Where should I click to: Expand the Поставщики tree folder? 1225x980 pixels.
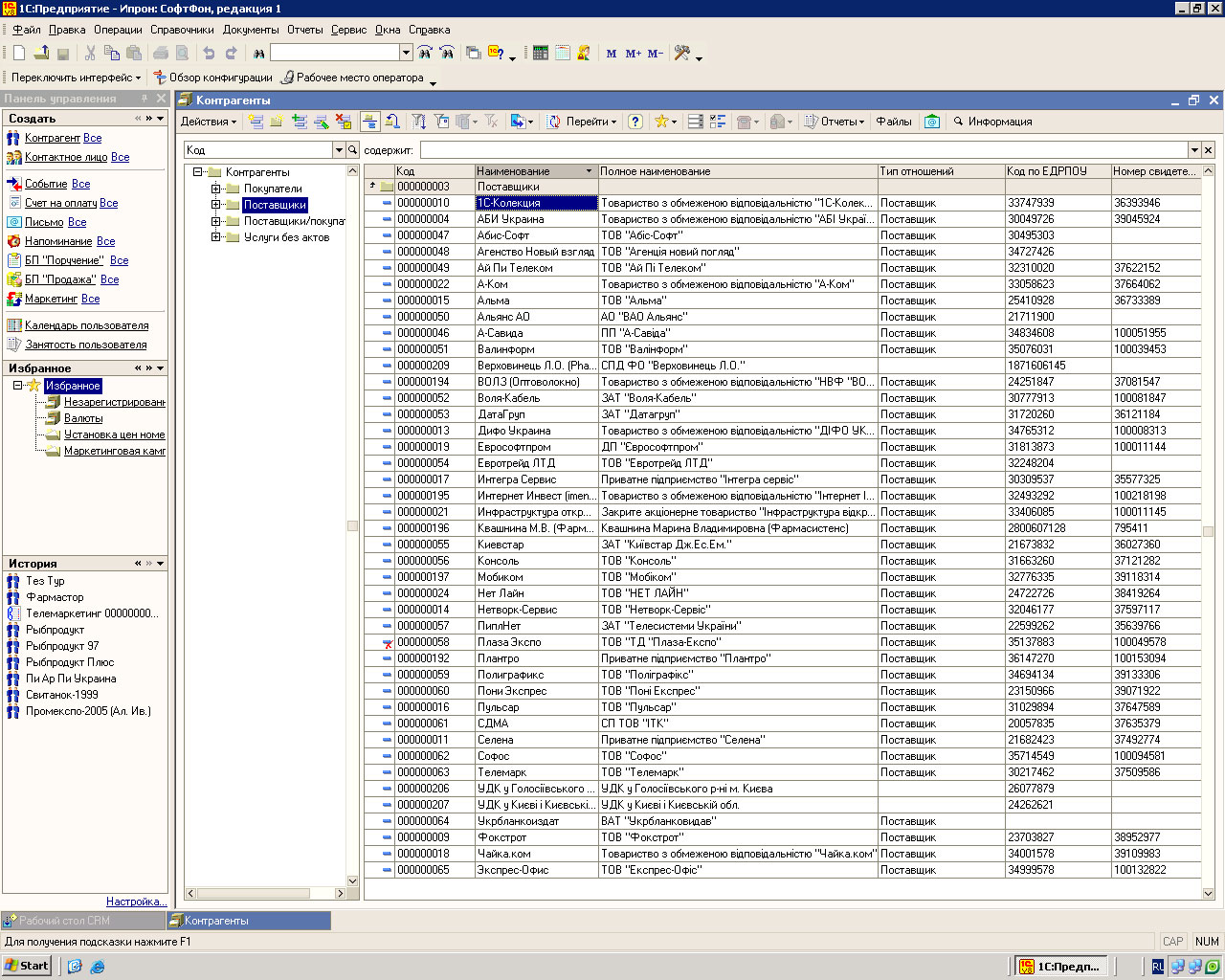[216, 205]
